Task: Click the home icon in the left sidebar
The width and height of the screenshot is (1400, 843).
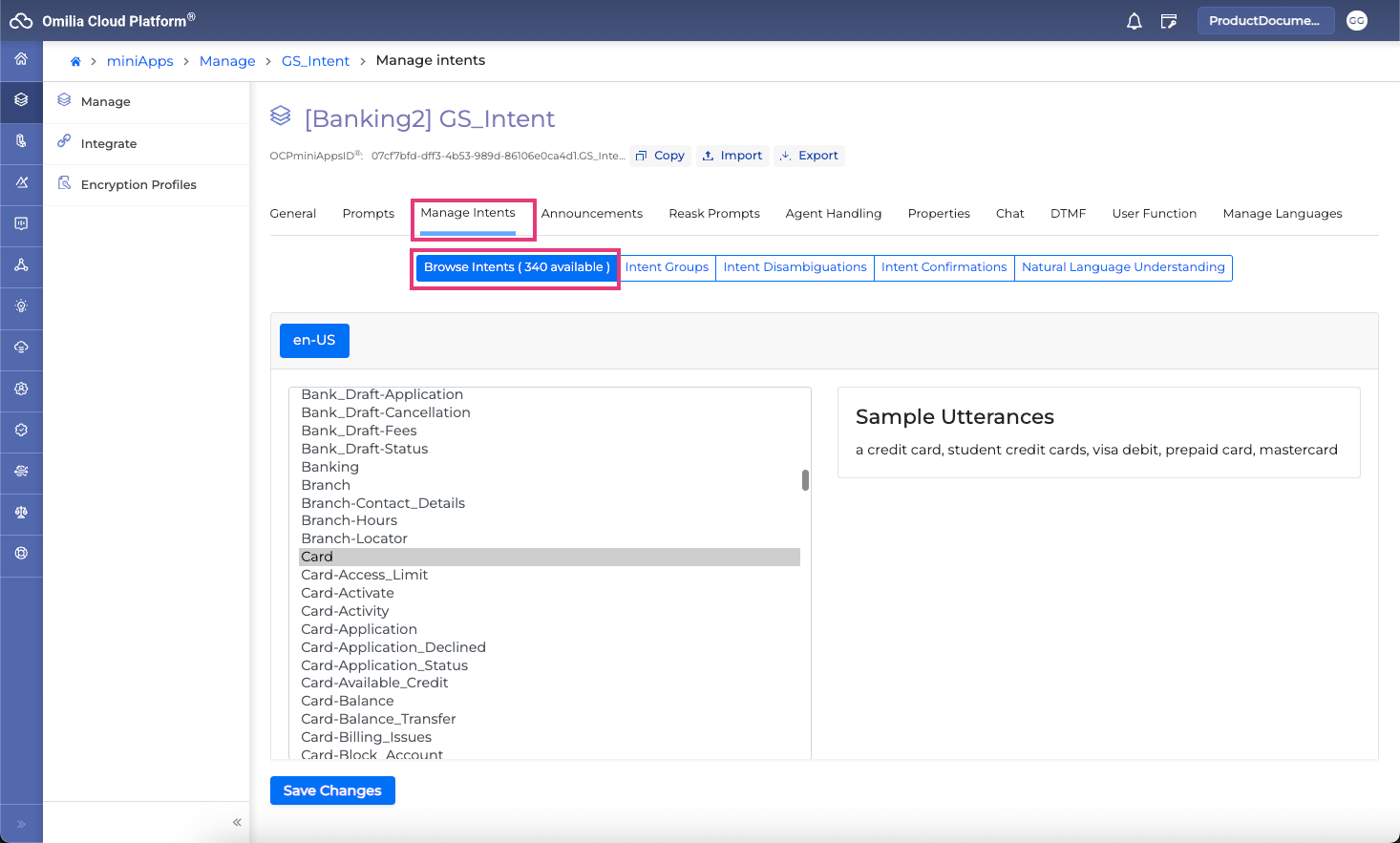Action: point(21,59)
